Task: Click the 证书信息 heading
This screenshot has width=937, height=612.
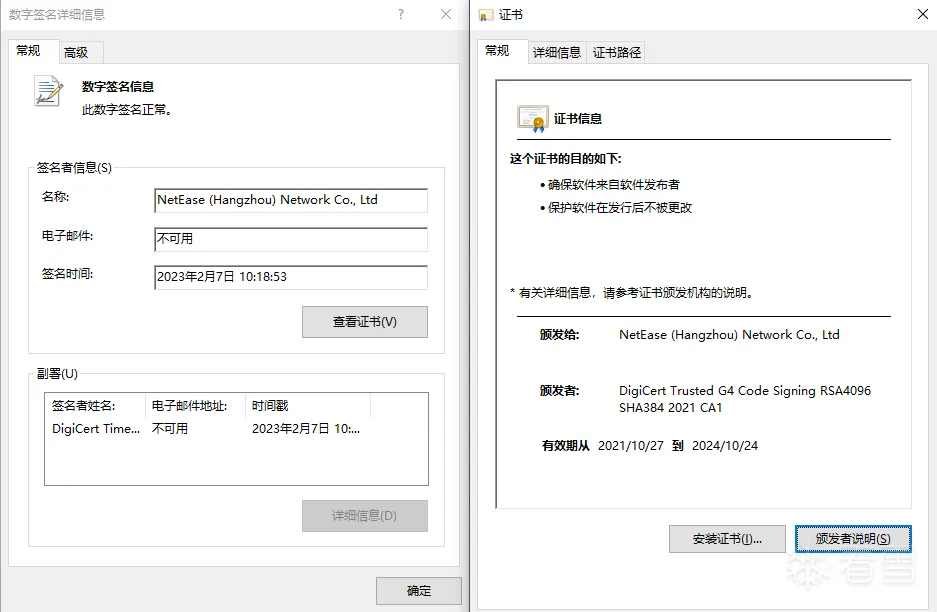Action: click(577, 119)
